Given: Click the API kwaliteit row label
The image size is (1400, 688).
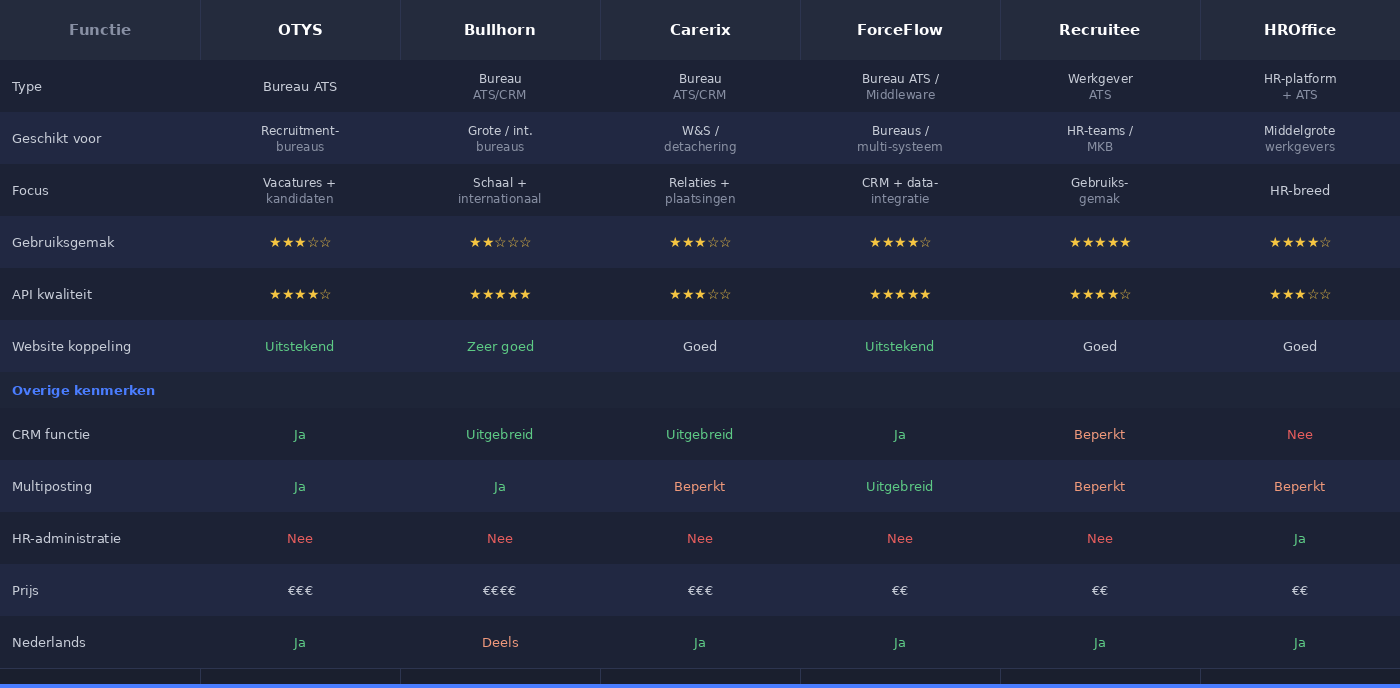Looking at the screenshot, I should click(x=52, y=295).
